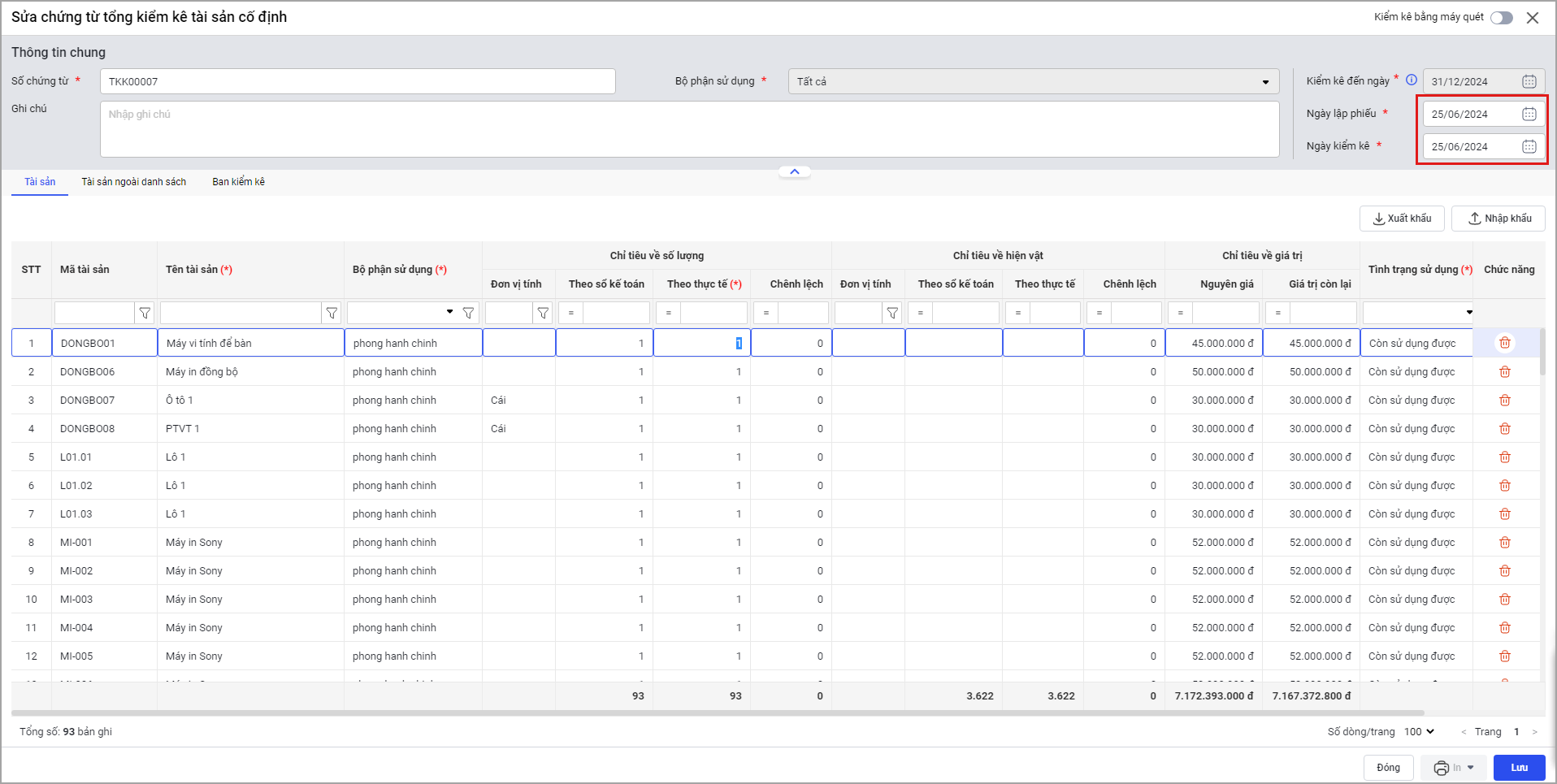Open print options dropdown arrow
The image size is (1557, 784).
click(1471, 768)
